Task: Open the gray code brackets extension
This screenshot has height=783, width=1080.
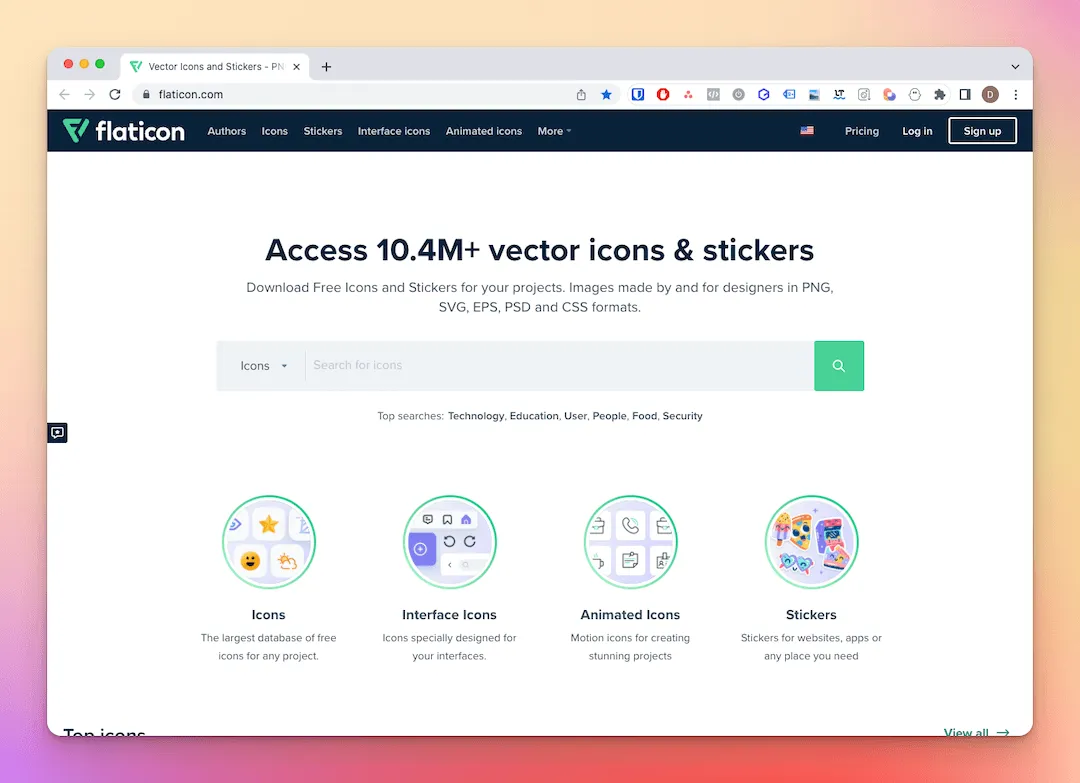Action: click(x=713, y=94)
